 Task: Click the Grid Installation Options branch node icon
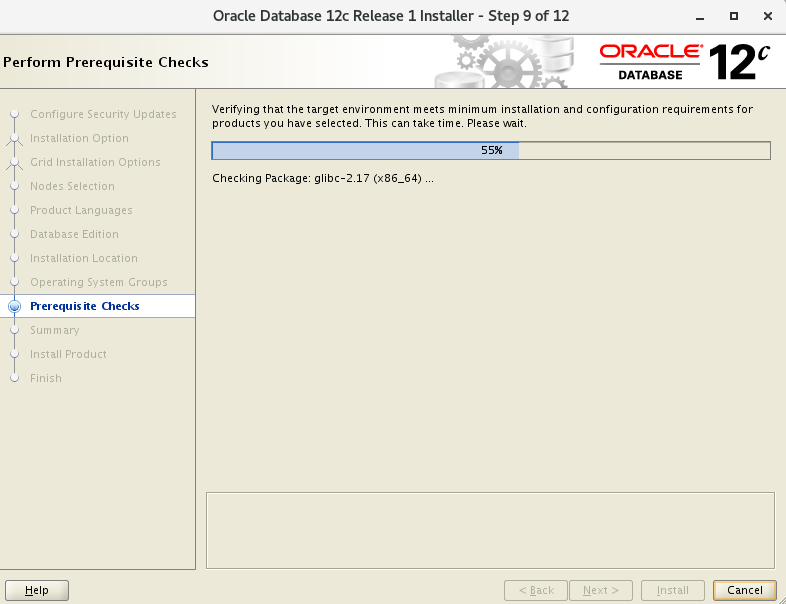pos(15,162)
